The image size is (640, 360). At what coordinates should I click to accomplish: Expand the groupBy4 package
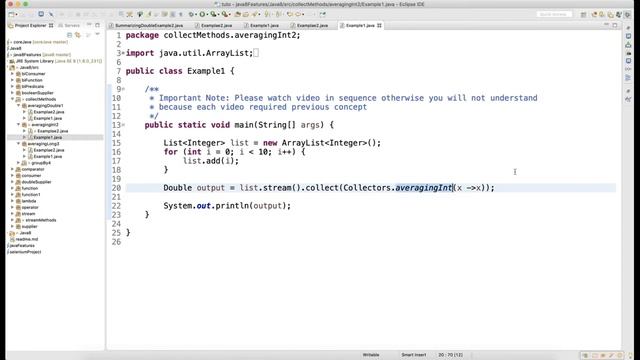click(x=18, y=163)
